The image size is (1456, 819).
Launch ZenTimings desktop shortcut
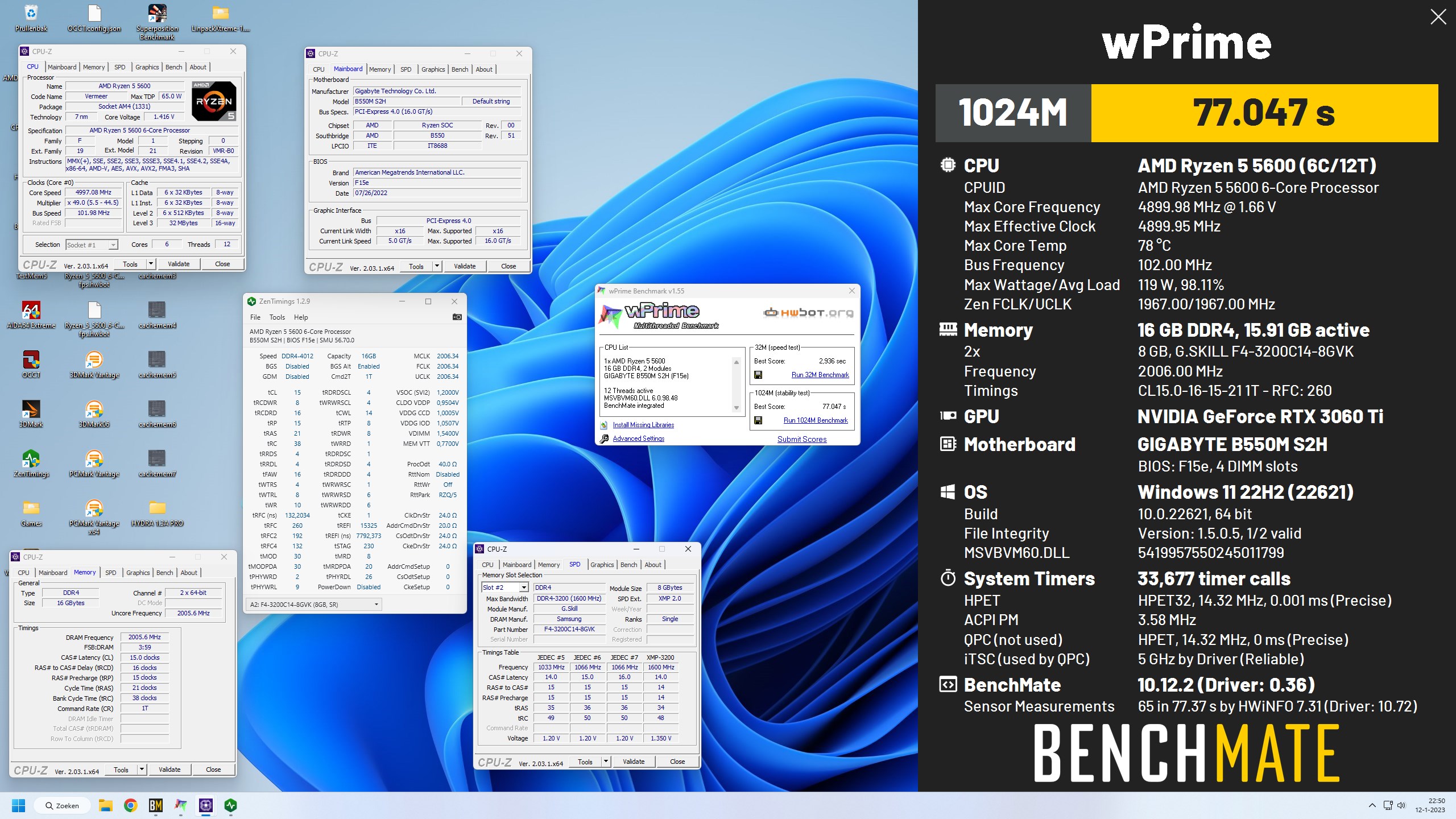click(31, 463)
